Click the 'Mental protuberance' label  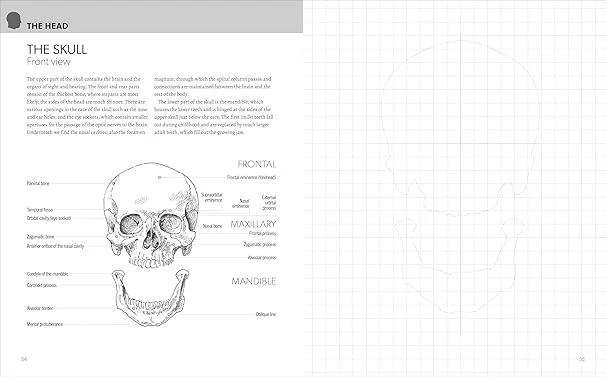[x=44, y=324]
